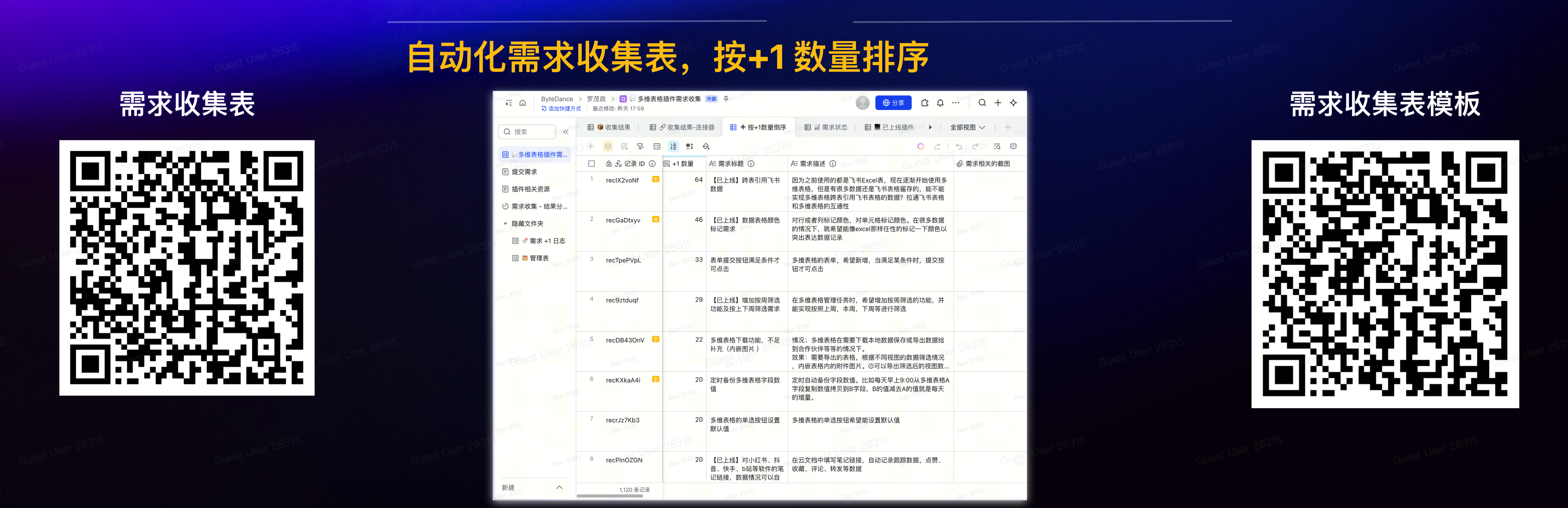Open the more options ellipsis menu
1568x508 pixels.
pos(956,103)
